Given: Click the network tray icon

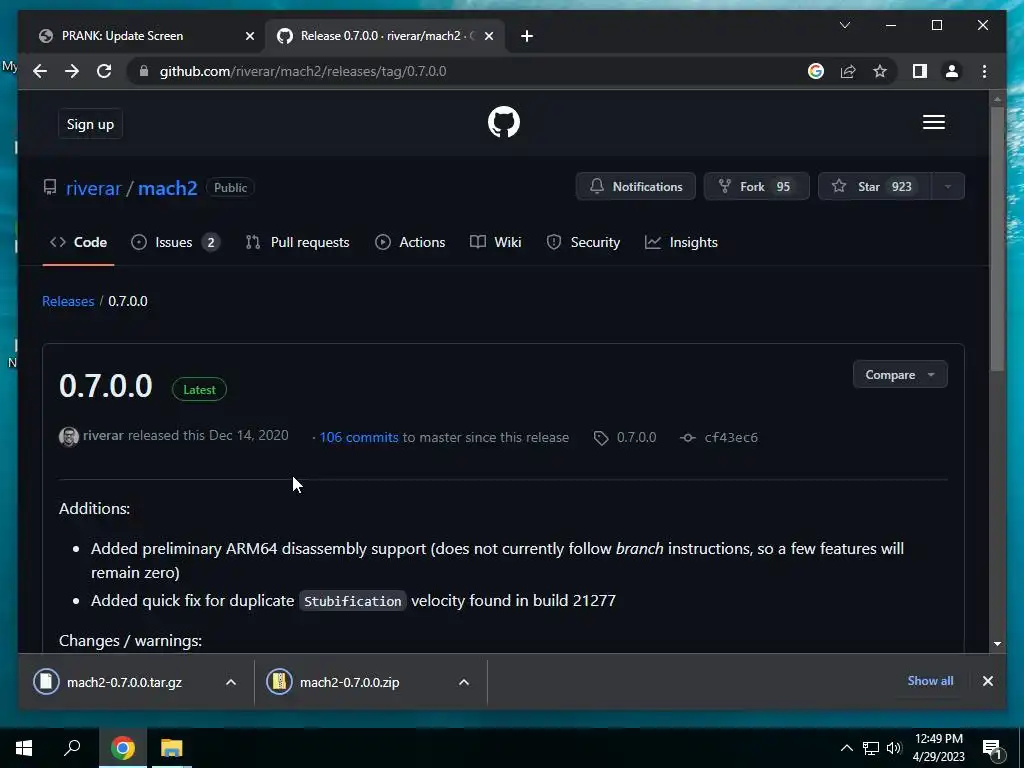Looking at the screenshot, I should 871,748.
